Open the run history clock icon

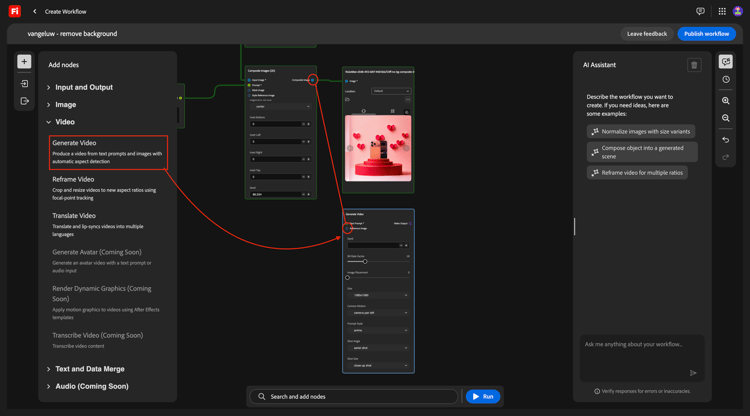coord(726,79)
